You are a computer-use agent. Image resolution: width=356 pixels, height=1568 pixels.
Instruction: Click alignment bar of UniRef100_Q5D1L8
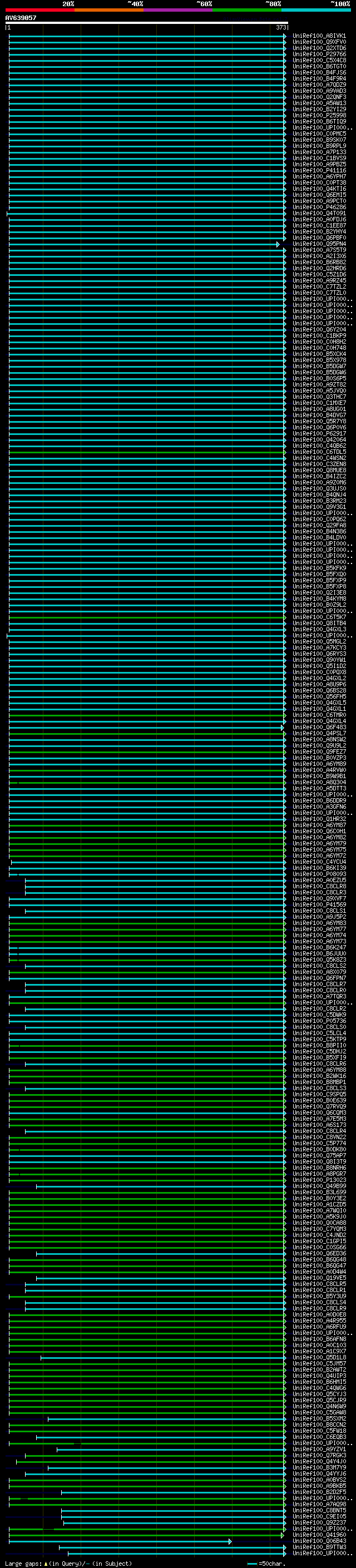point(163,1357)
